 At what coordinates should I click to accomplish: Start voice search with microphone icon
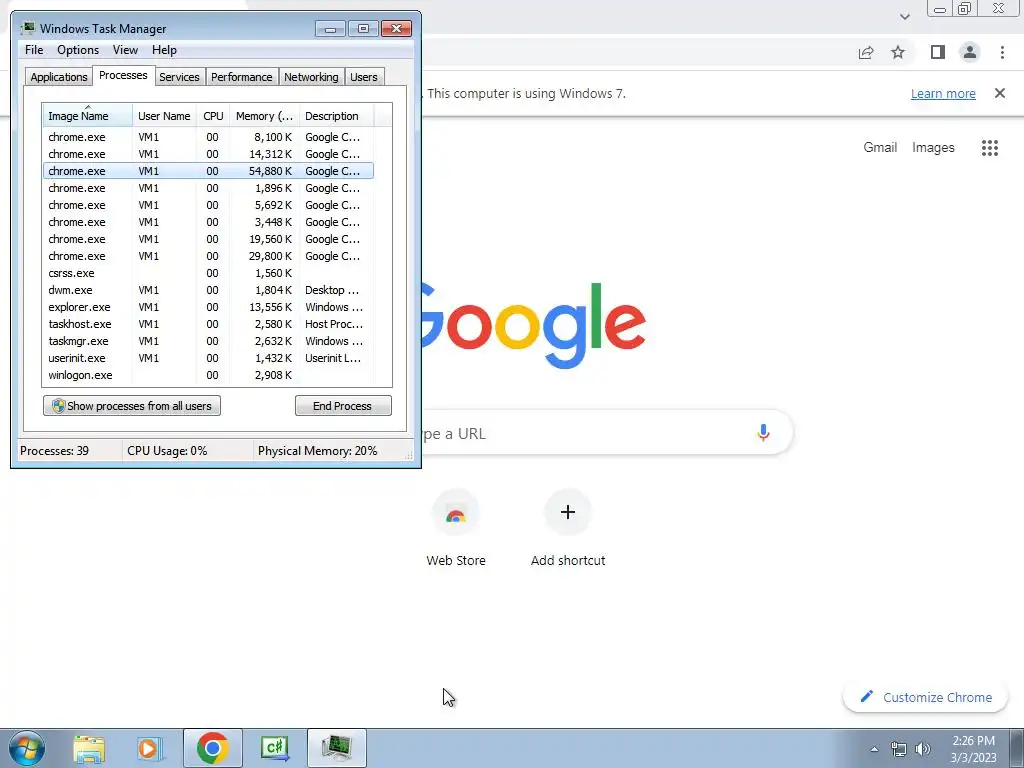click(763, 432)
